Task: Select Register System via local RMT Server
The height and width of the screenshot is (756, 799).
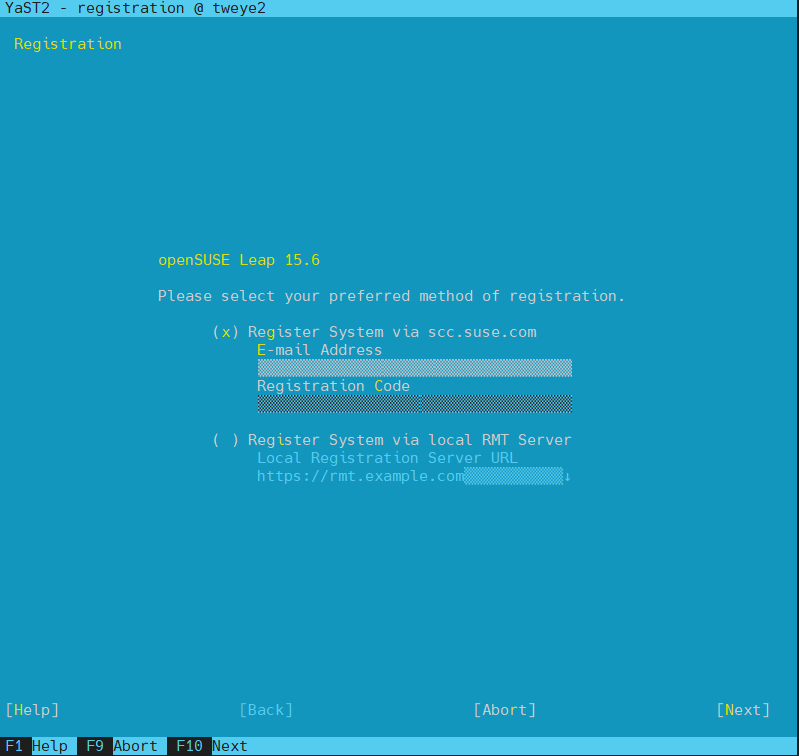Action: click(392, 440)
